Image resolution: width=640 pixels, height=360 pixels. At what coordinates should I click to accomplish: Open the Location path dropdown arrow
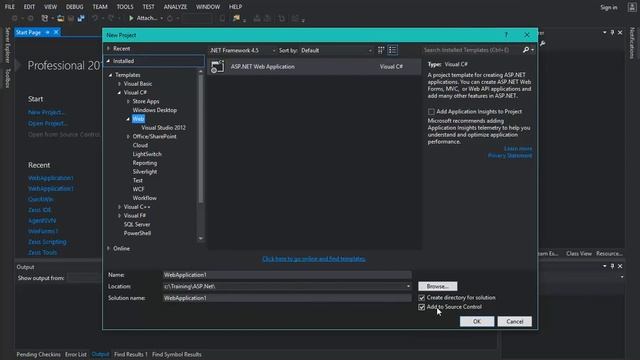tap(408, 286)
